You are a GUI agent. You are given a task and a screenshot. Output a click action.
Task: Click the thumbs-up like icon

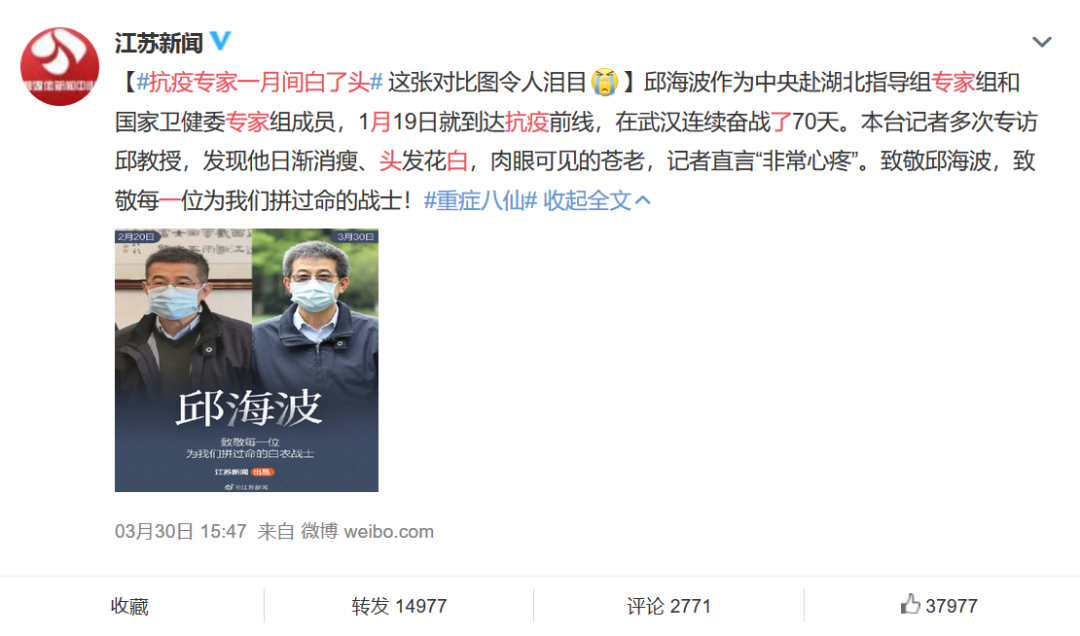[910, 604]
